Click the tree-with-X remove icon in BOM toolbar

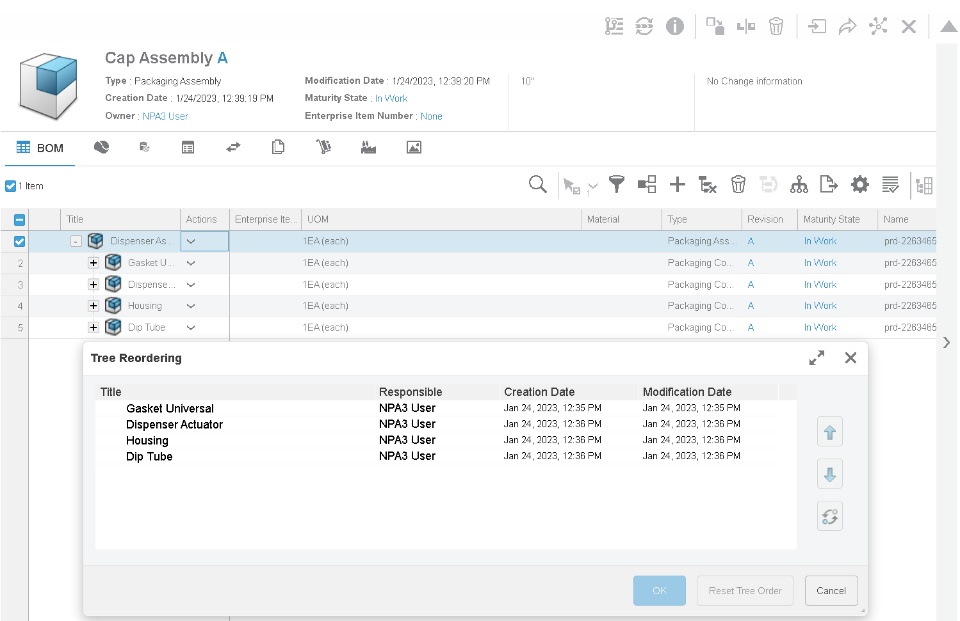coord(708,184)
